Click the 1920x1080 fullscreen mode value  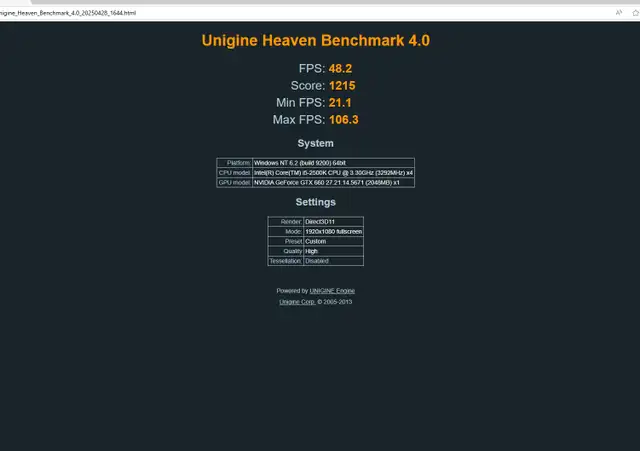tap(333, 231)
